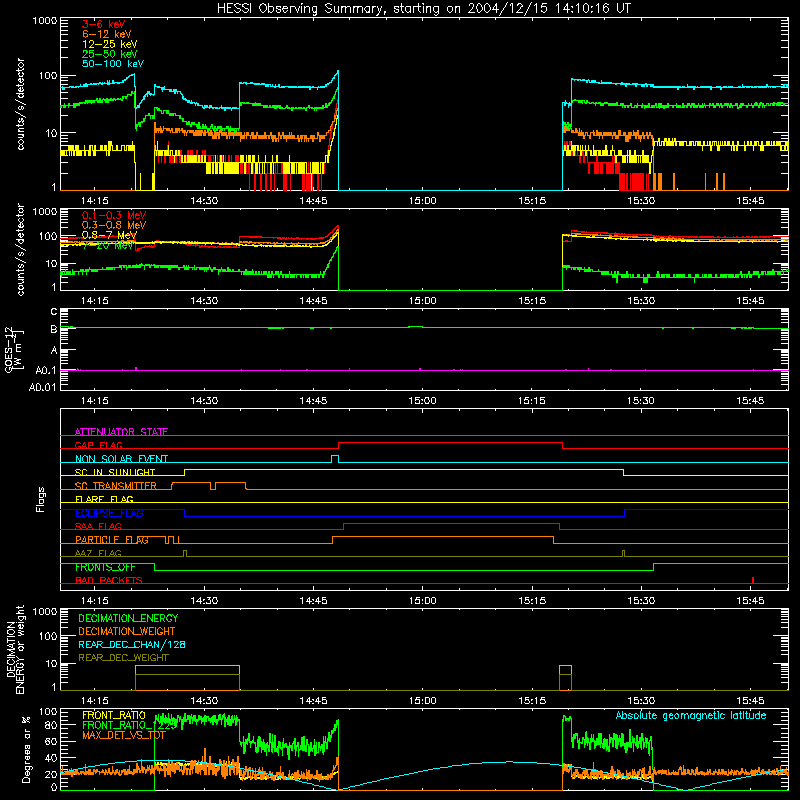
Task: Select the PARTICLE_FLAG label
Action: coord(112,540)
